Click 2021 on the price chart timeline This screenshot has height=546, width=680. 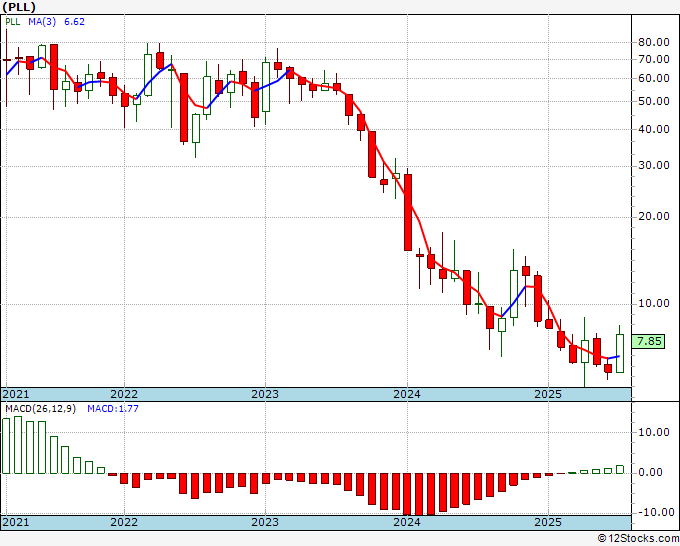pyautogui.click(x=16, y=394)
